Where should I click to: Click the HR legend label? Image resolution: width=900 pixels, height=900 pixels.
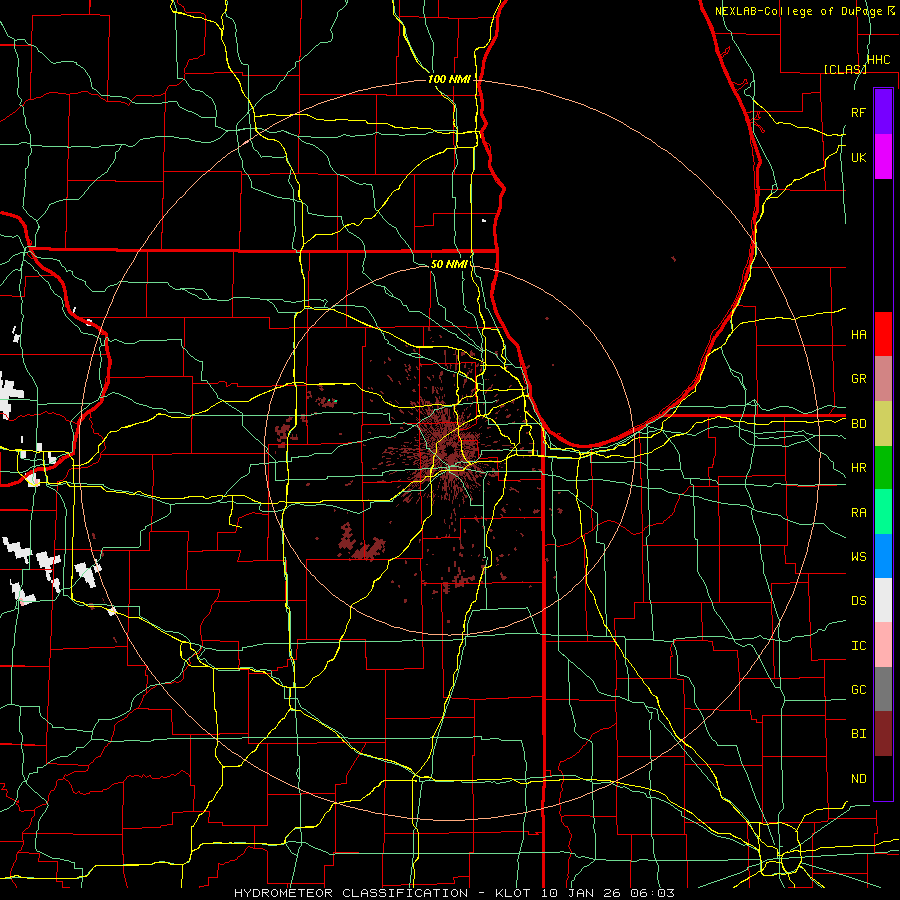tap(858, 467)
